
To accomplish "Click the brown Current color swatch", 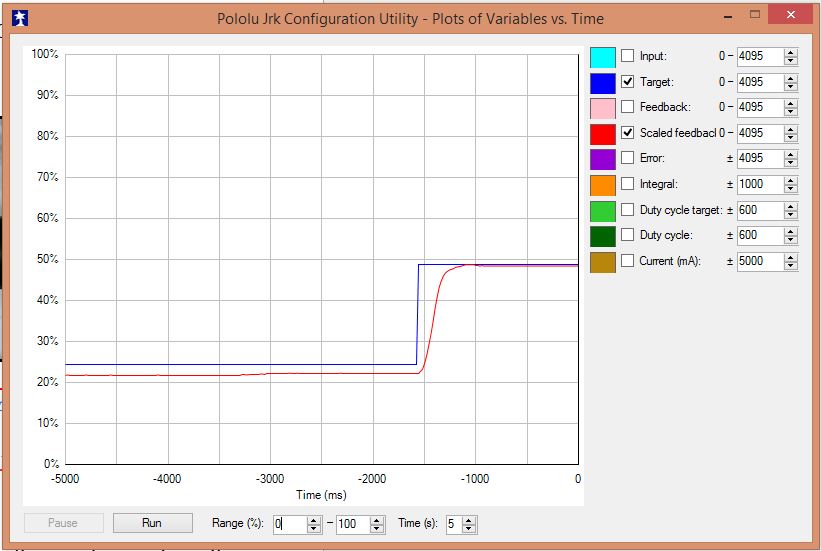I will pos(603,262).
